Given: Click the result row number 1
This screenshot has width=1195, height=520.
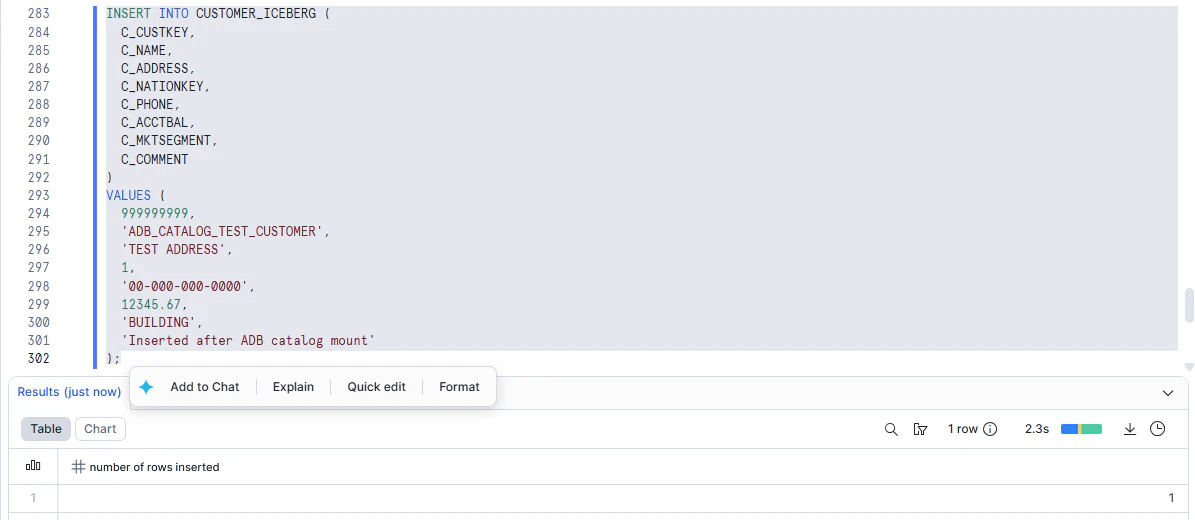Looking at the screenshot, I should click(33, 498).
